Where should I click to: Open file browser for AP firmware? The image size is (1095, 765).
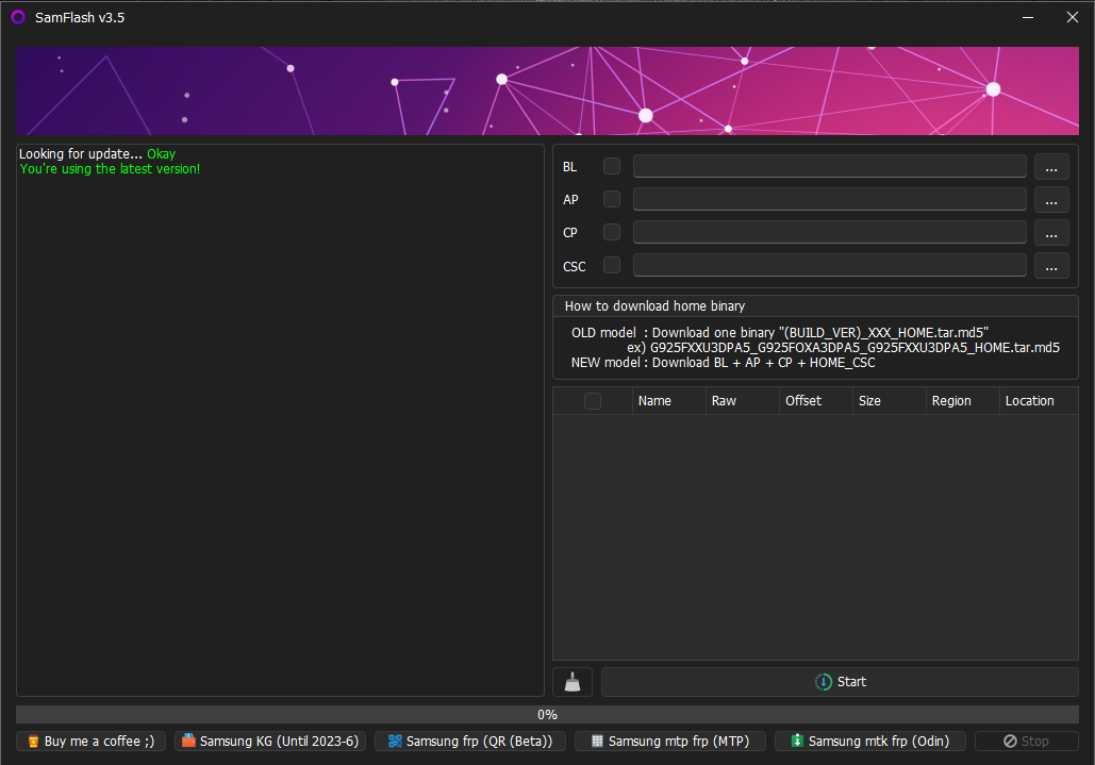[1051, 200]
